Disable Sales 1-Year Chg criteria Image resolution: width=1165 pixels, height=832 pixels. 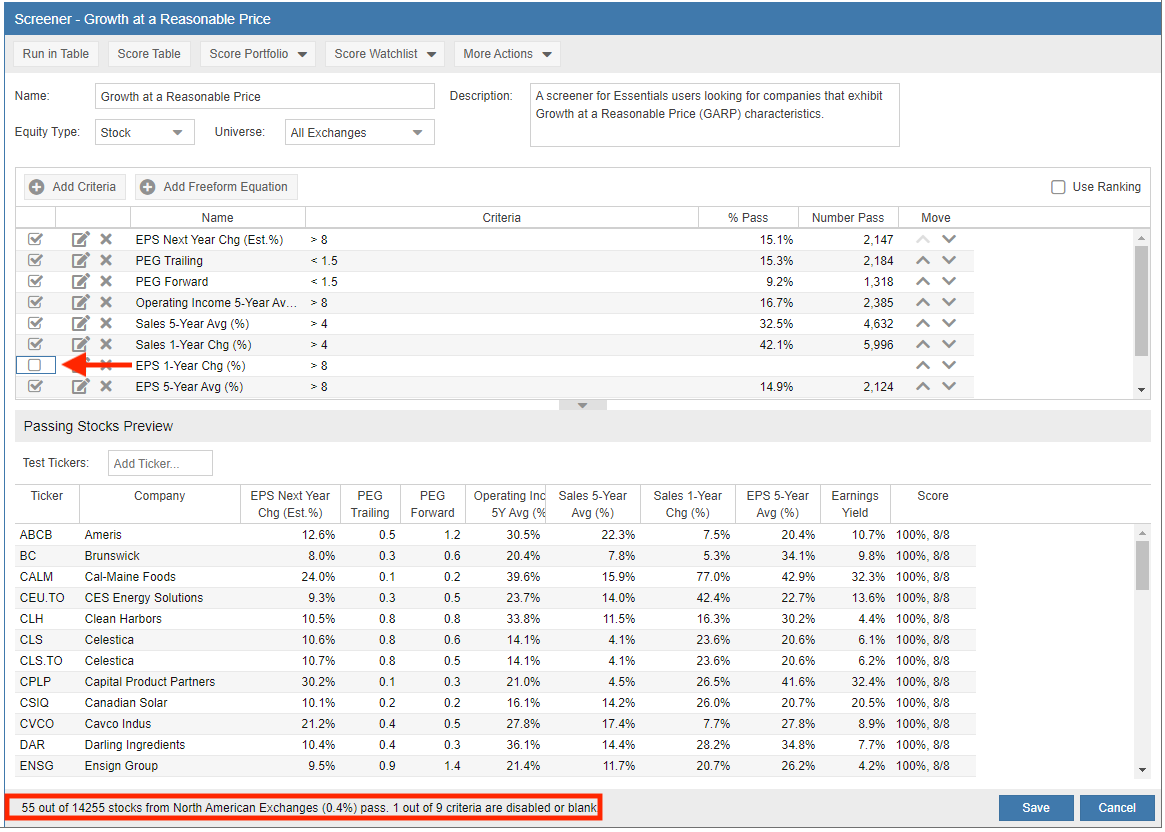click(x=35, y=344)
